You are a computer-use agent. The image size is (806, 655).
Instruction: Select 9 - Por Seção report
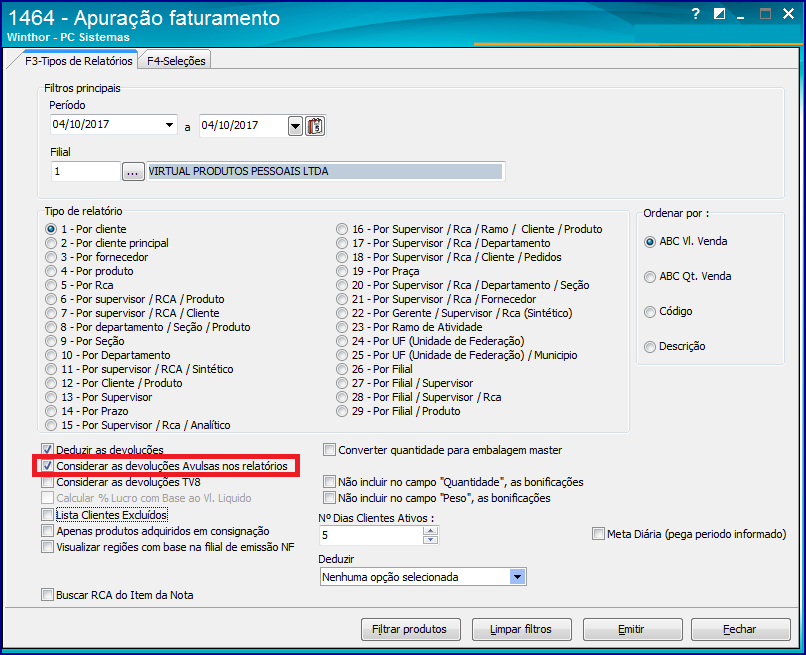pos(51,341)
